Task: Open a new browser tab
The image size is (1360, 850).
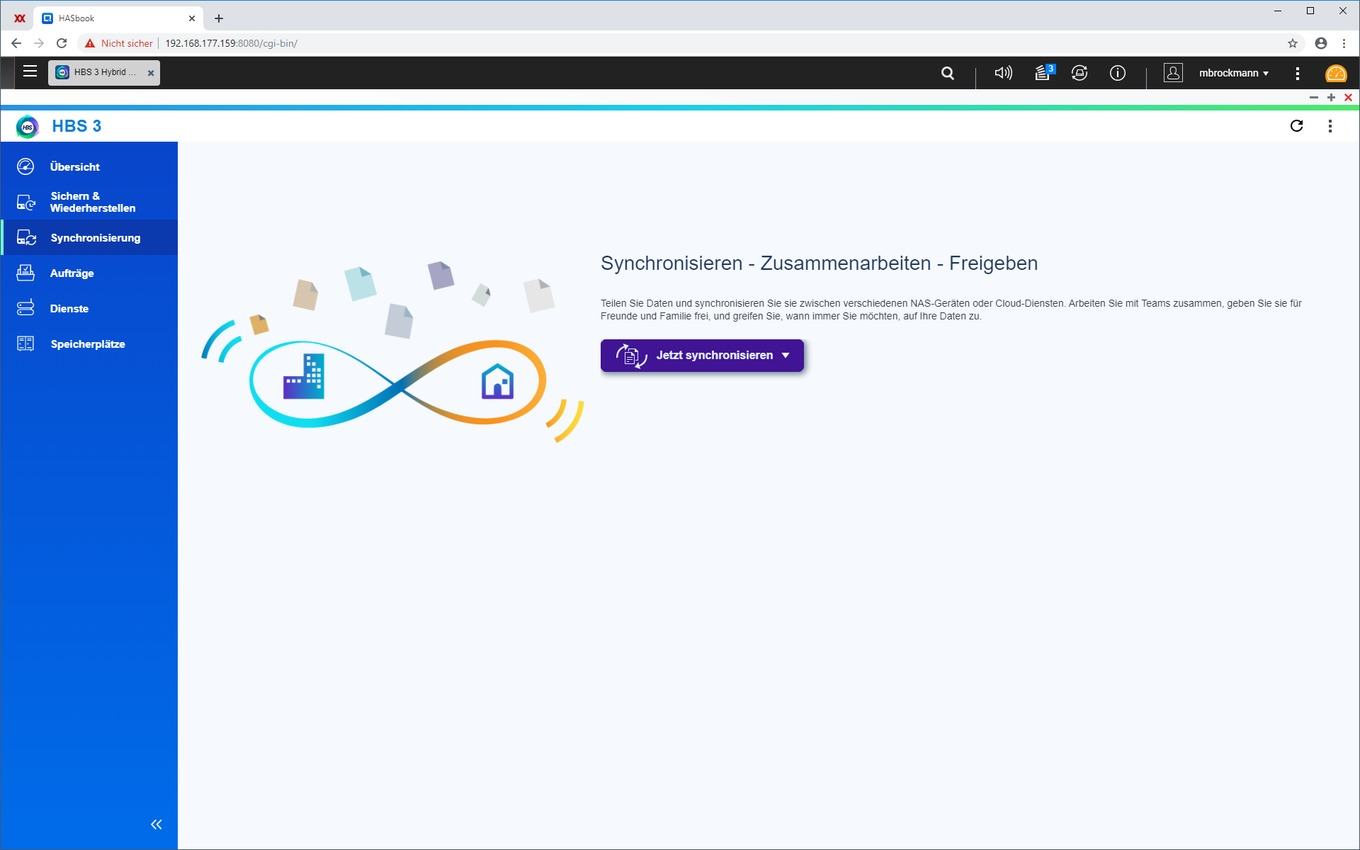Action: click(x=219, y=18)
